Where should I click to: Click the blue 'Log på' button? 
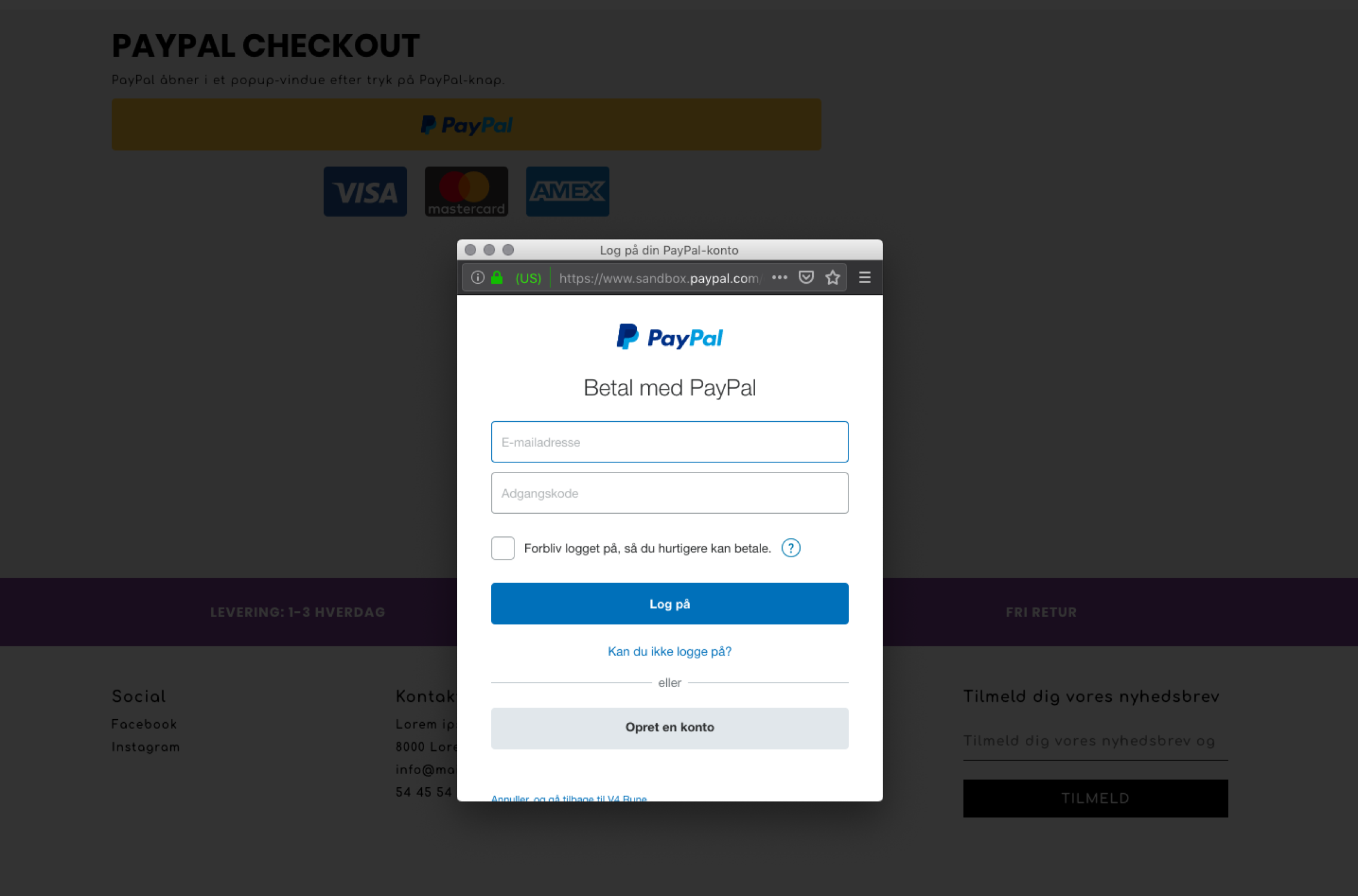point(669,604)
